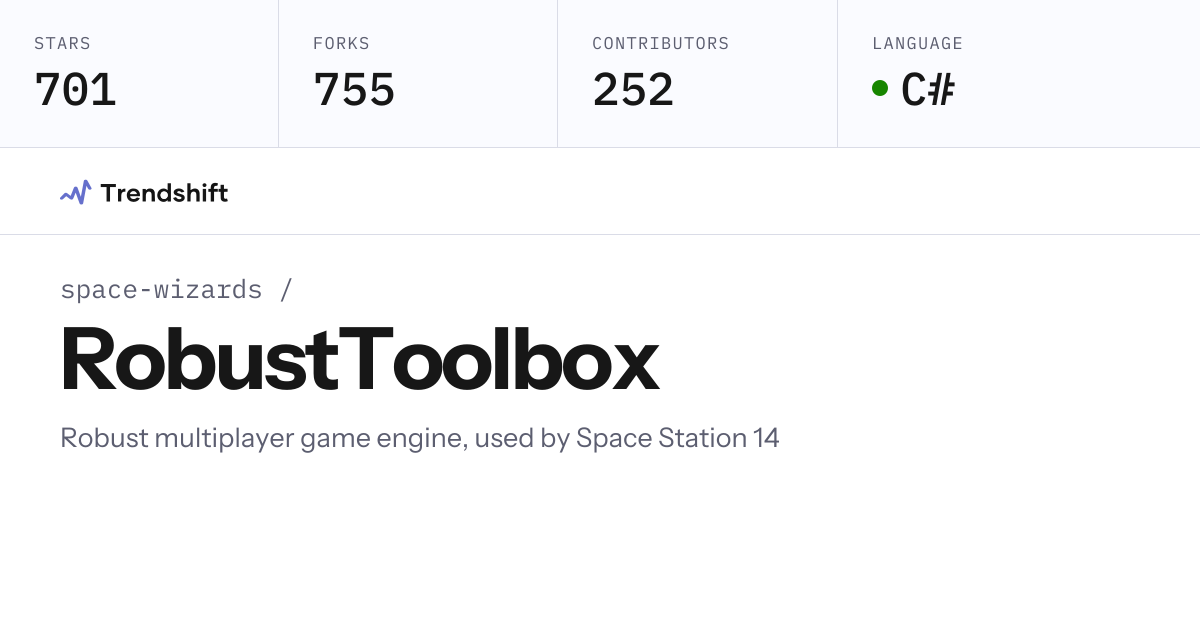Viewport: 1200px width, 630px height.
Task: Click the CONTRIBUTORS label
Action: 660,44
